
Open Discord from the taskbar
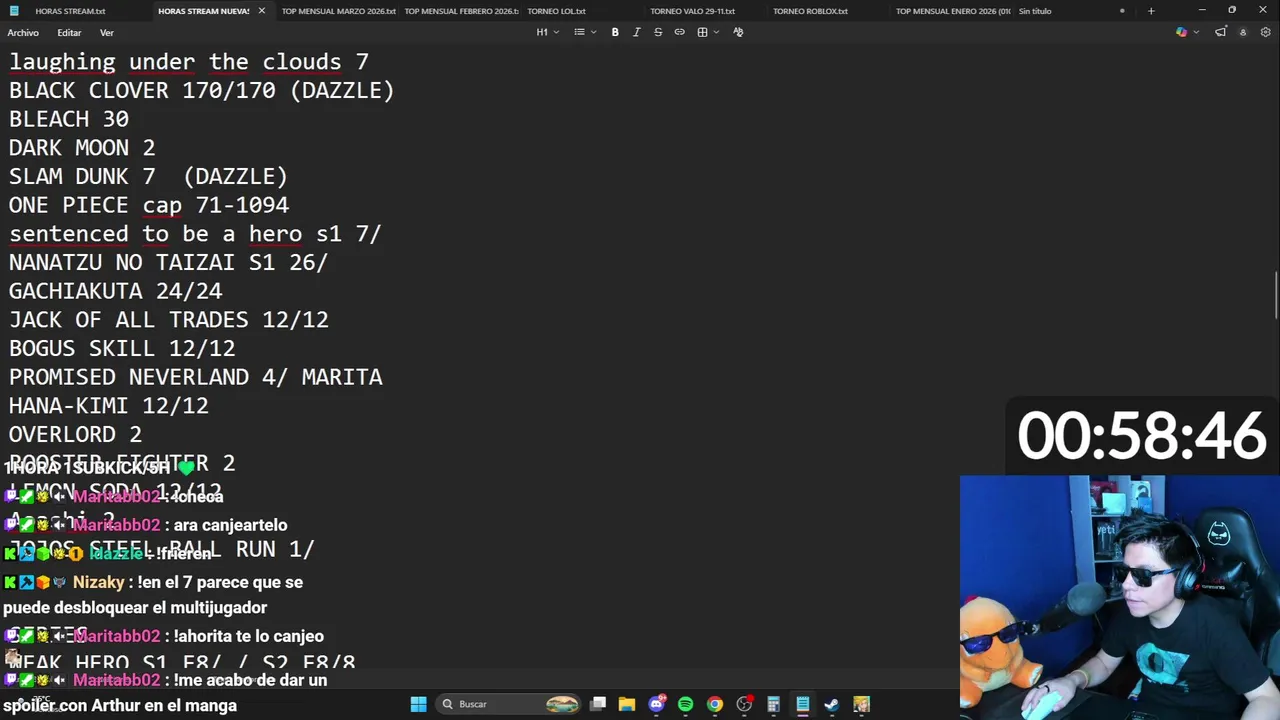[x=657, y=704]
